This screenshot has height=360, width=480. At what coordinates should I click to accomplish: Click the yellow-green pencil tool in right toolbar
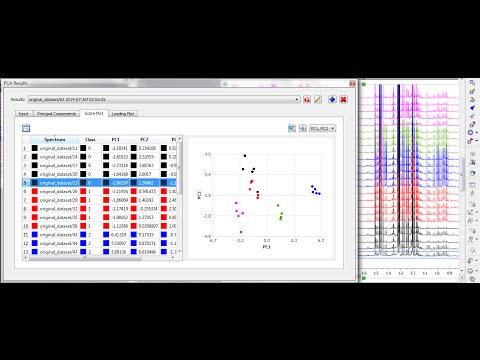pyautogui.click(x=472, y=91)
